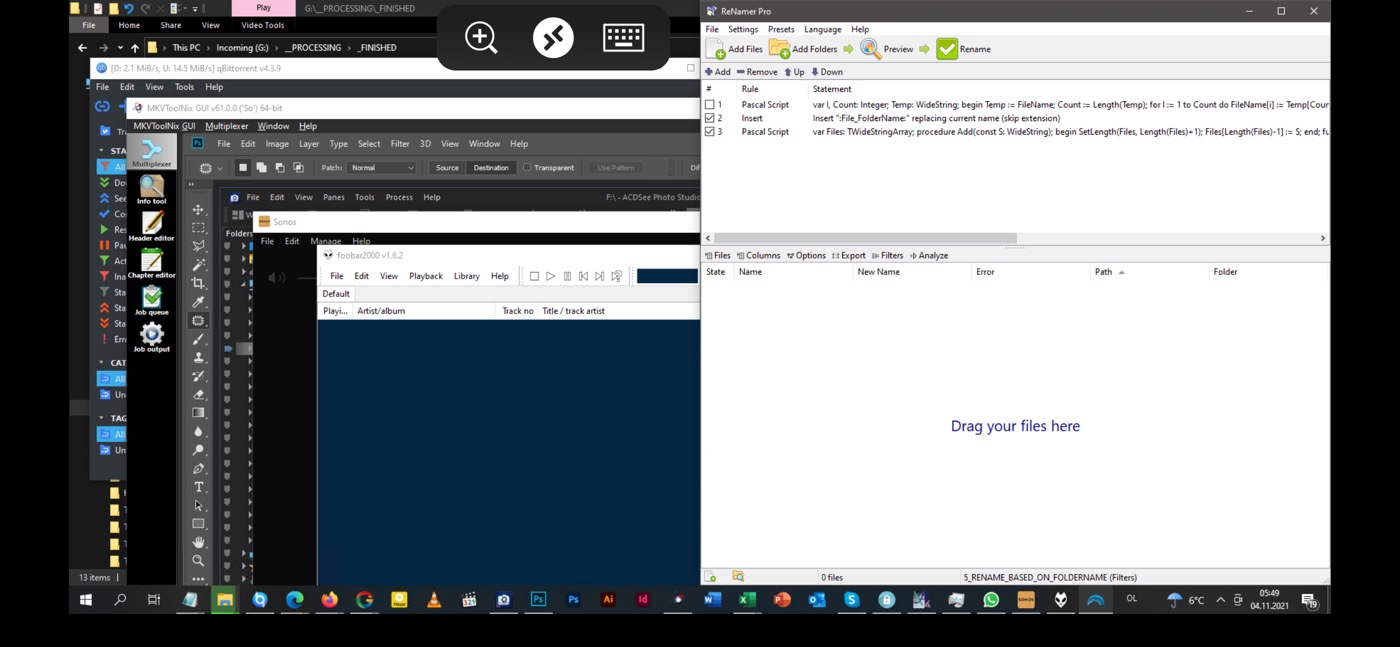Select the Photoshop Eraser tool

(198, 395)
